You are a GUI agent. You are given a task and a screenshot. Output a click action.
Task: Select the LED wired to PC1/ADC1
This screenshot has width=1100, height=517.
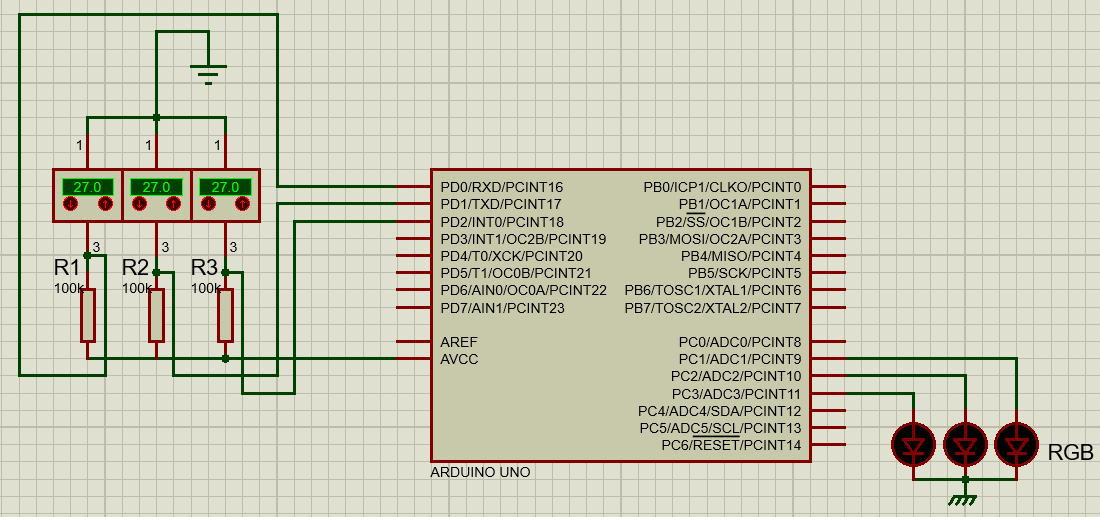click(x=1017, y=445)
